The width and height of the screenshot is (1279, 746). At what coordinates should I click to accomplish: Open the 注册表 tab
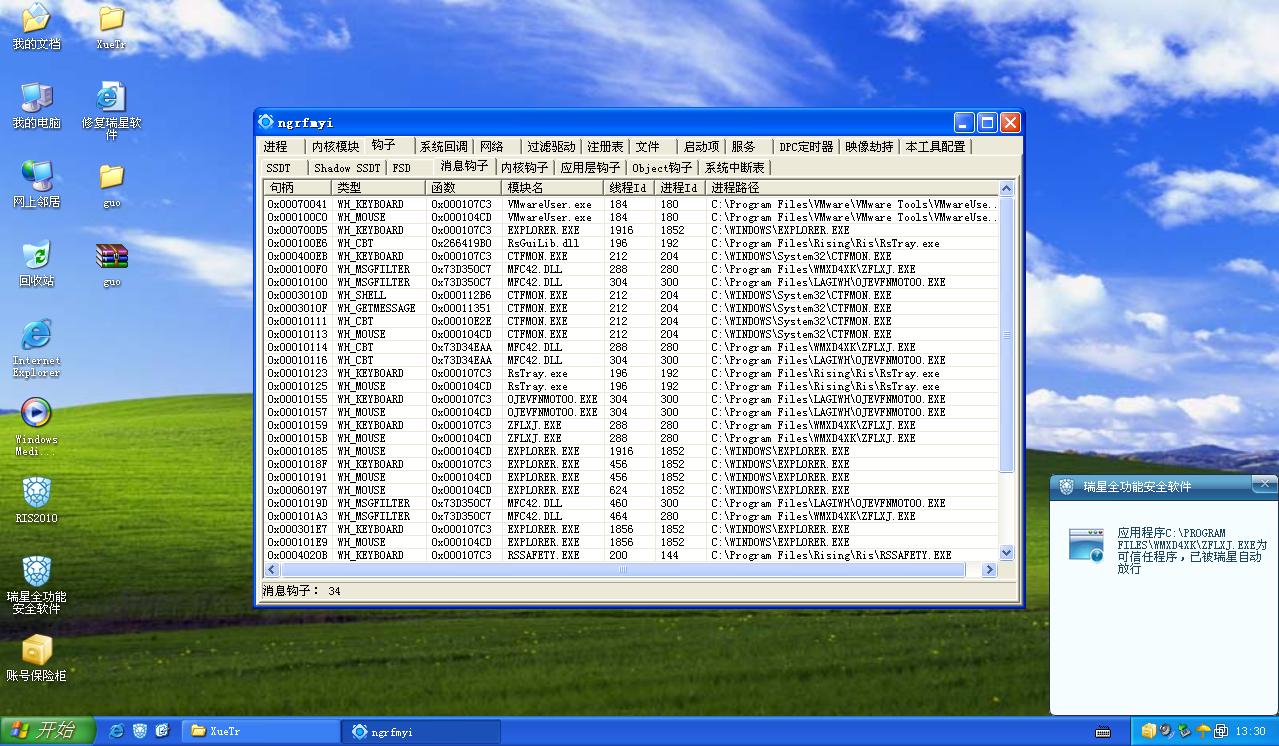click(605, 147)
